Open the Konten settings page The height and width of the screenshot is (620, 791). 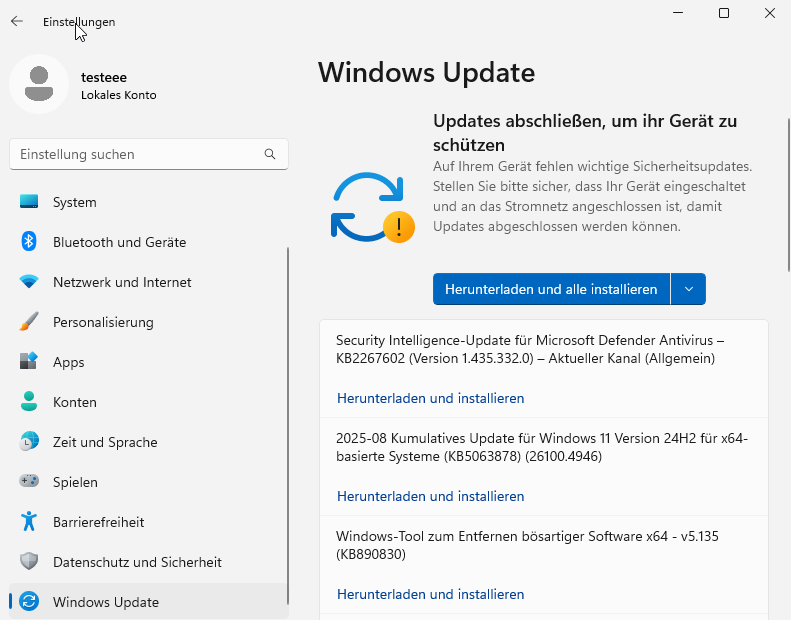pos(75,402)
